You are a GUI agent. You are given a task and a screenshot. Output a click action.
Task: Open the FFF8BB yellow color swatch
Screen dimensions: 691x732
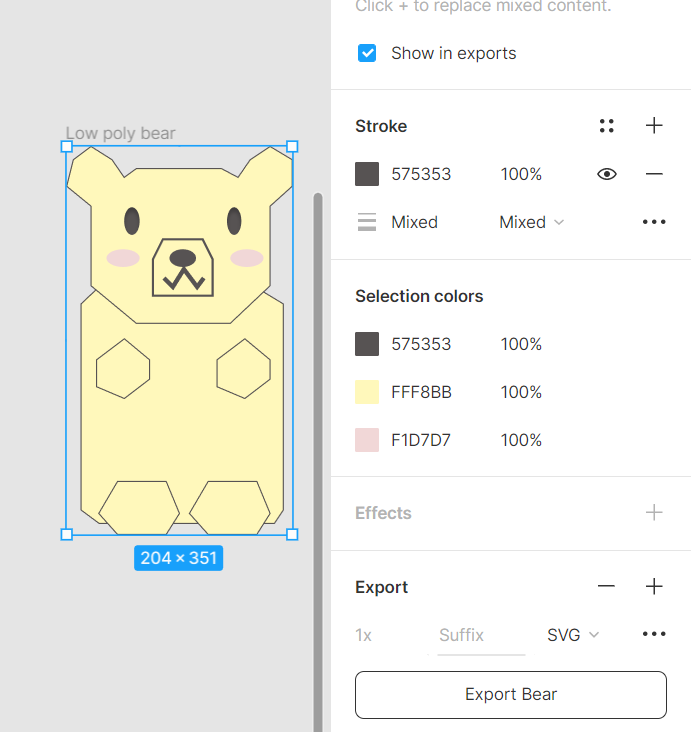tap(367, 392)
